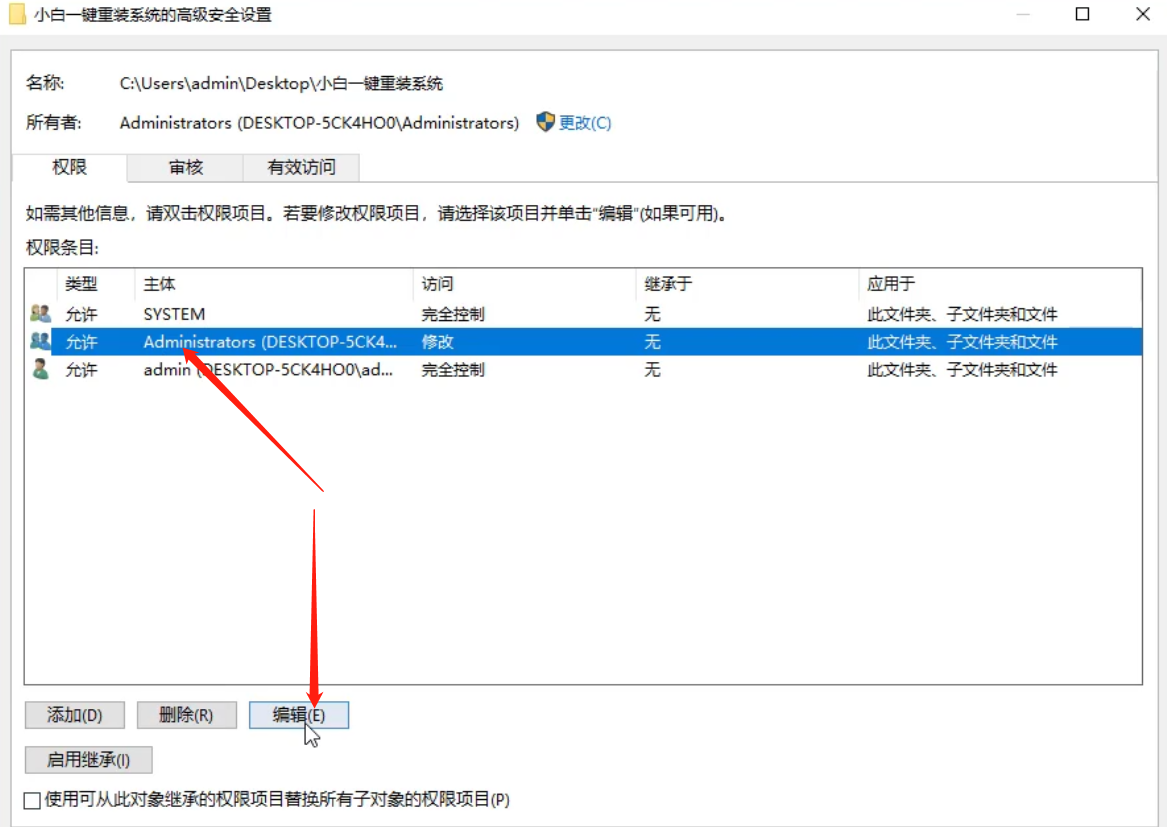Click the 启用继承(I) button
The height and width of the screenshot is (827, 1167).
[88, 760]
